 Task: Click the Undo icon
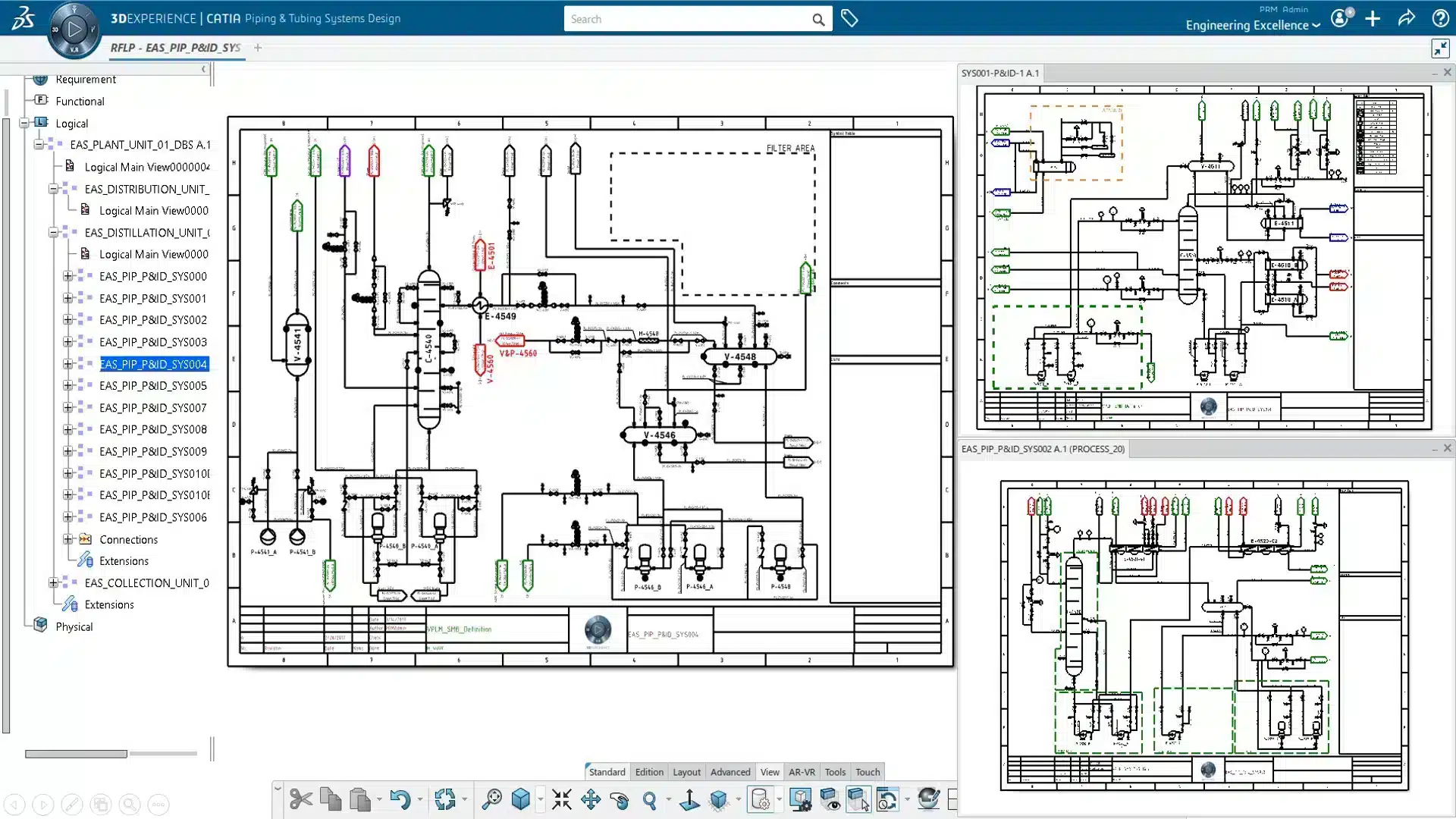point(400,799)
